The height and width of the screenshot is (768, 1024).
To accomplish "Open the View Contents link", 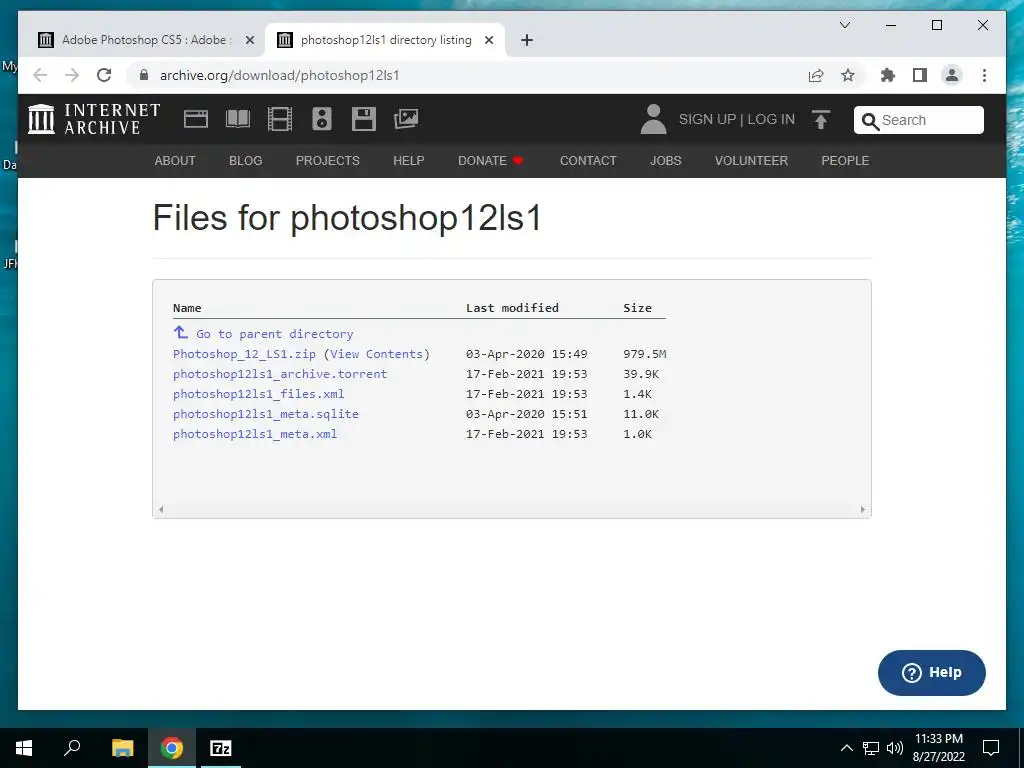I will click(377, 354).
